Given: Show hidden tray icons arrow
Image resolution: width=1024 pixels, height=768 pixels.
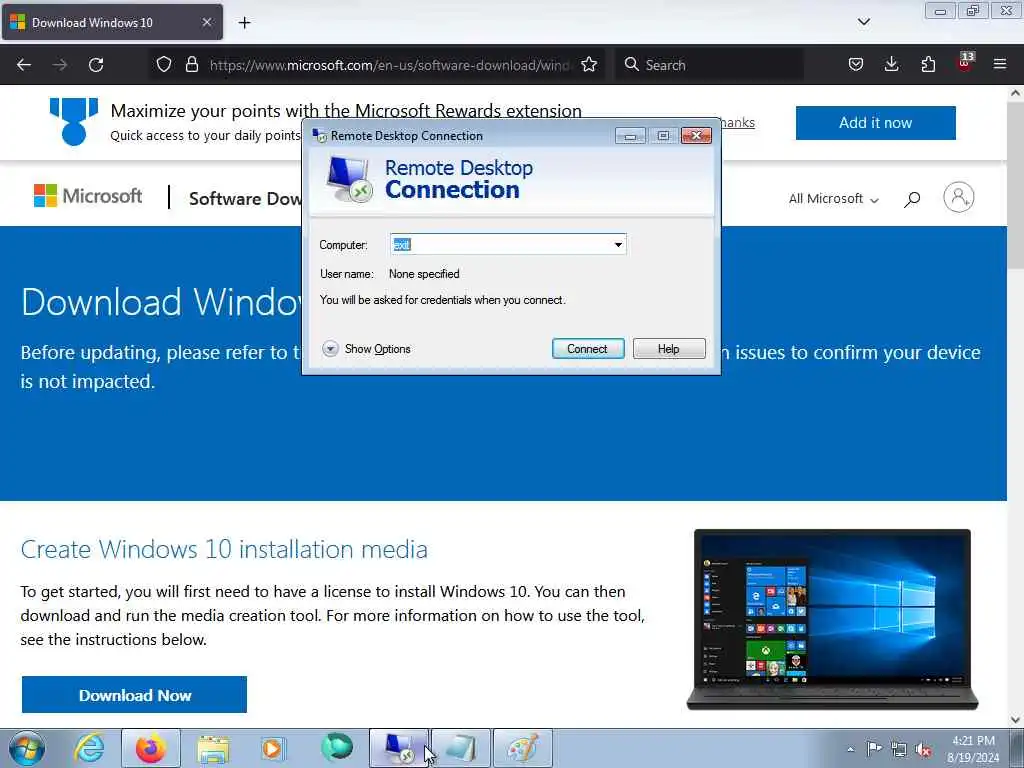Looking at the screenshot, I should tap(850, 749).
